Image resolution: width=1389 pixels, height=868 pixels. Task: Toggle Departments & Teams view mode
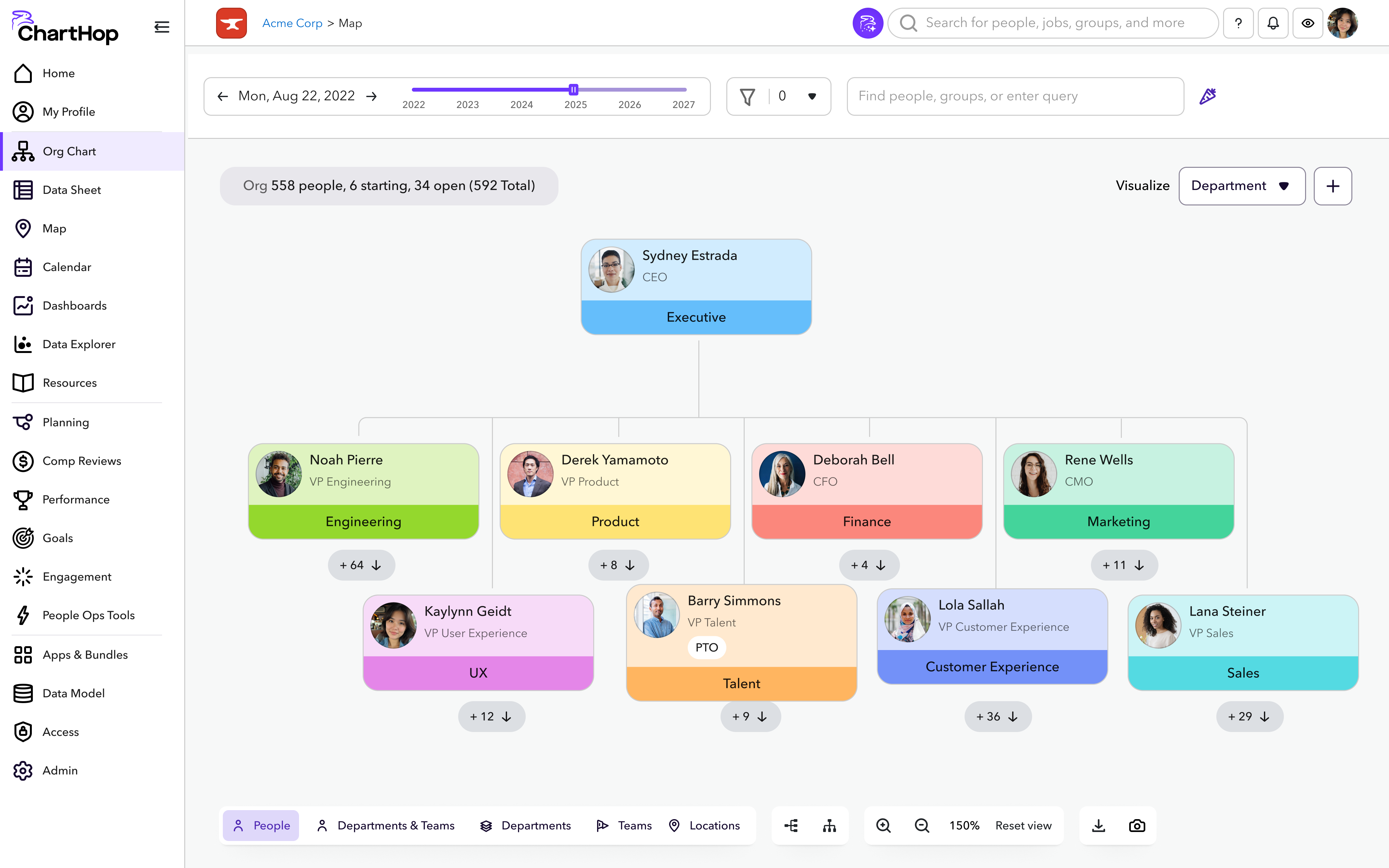click(x=385, y=826)
